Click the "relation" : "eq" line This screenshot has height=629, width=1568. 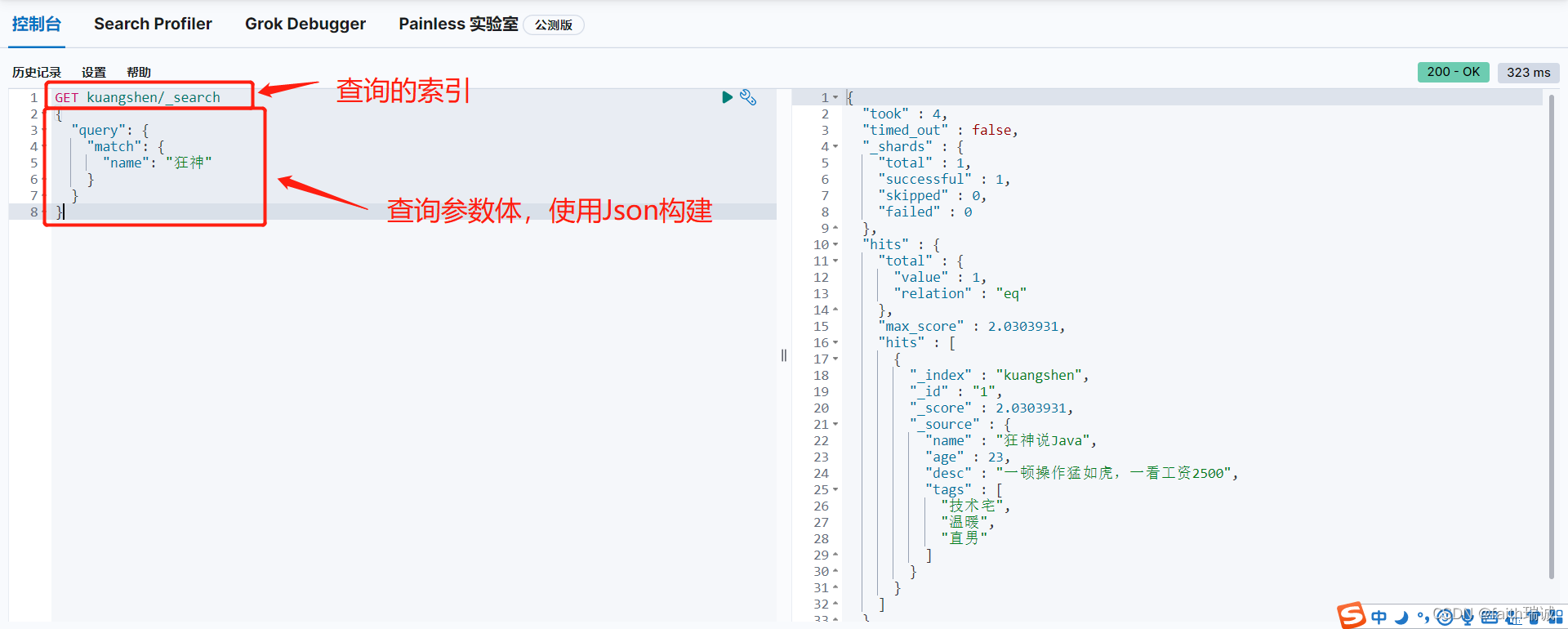point(960,293)
